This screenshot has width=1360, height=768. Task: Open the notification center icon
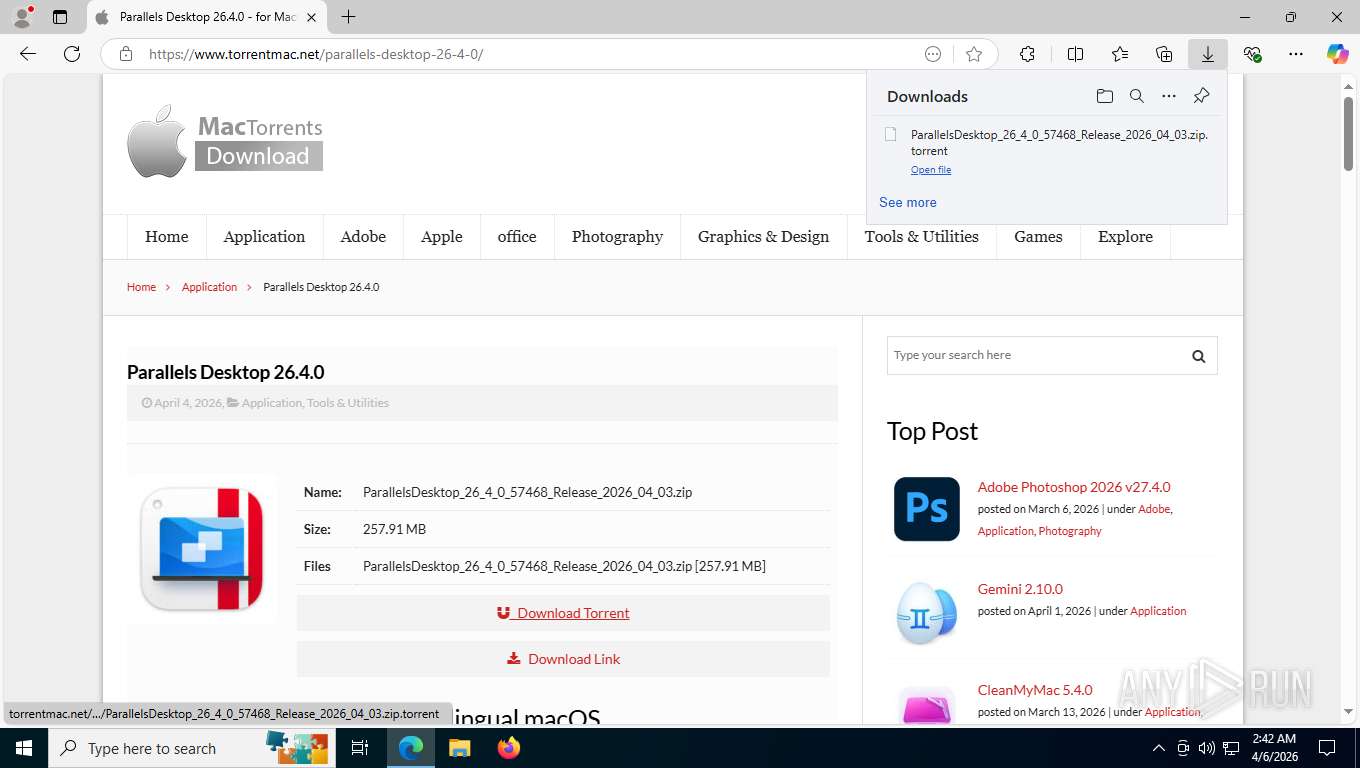pyautogui.click(x=1327, y=748)
